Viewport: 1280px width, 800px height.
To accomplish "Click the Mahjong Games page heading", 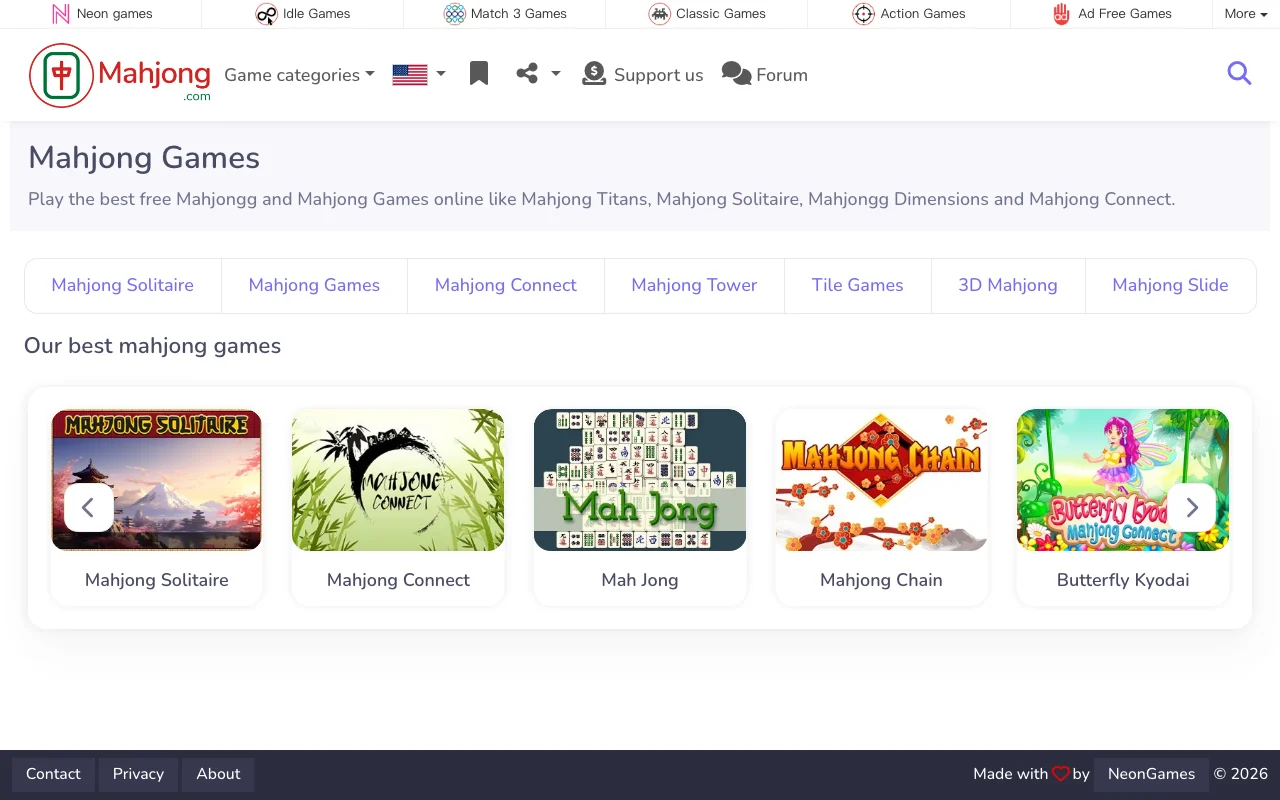I will pyautogui.click(x=144, y=158).
